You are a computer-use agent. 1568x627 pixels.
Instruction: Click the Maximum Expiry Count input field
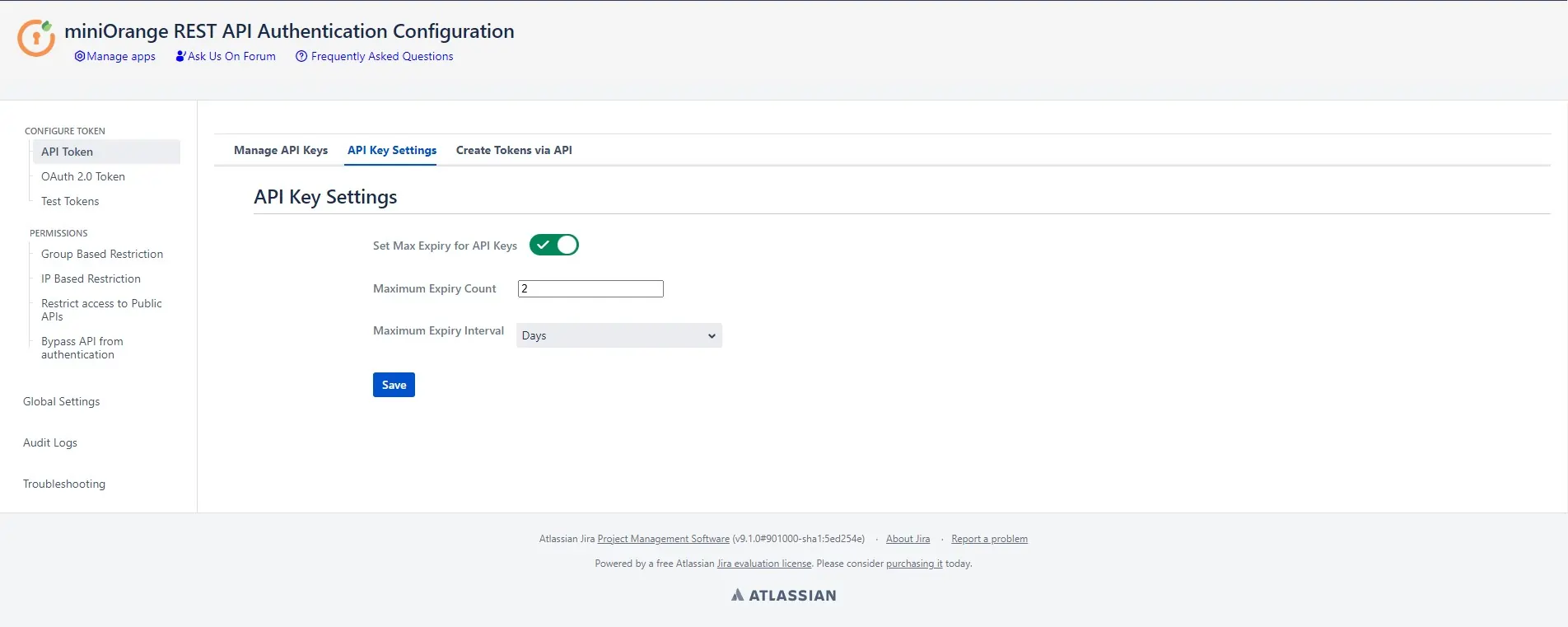(590, 288)
